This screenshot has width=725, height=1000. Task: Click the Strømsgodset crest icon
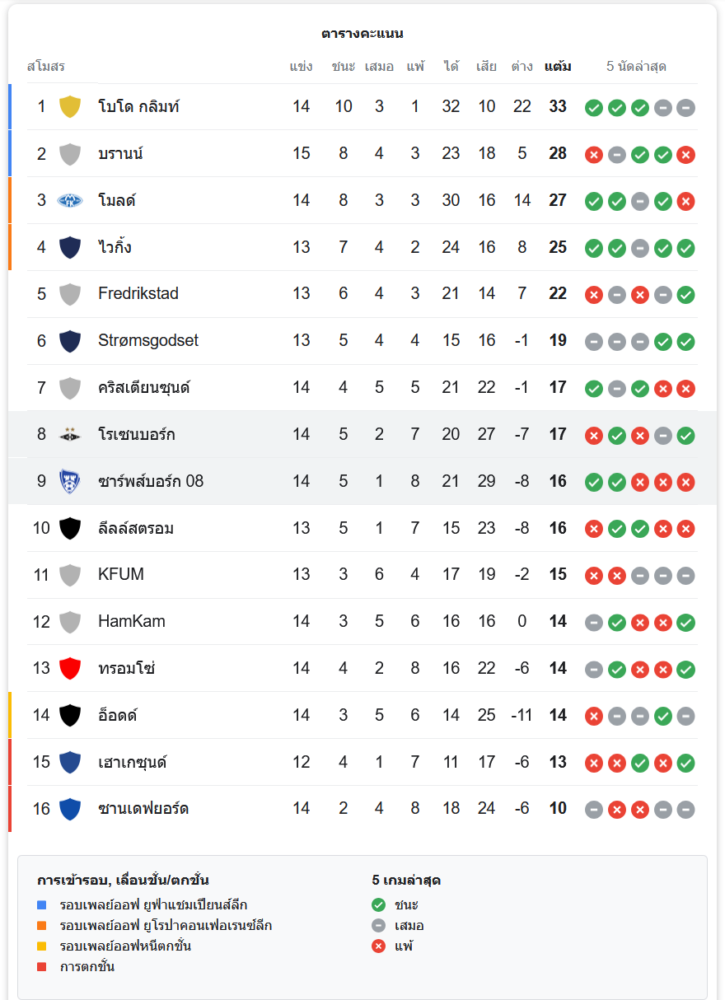pos(70,341)
